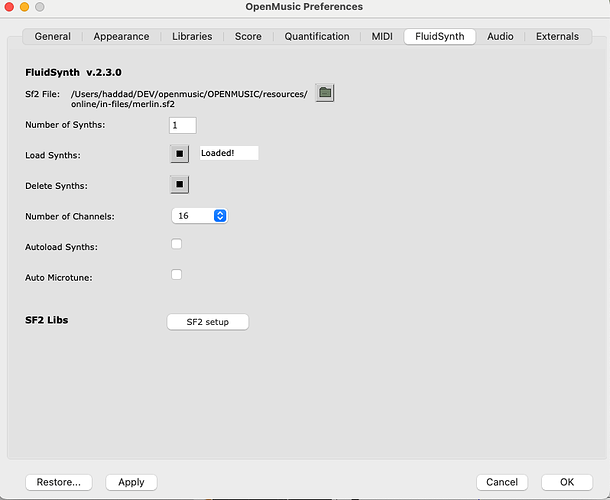Confirm with the OK button

tap(567, 481)
